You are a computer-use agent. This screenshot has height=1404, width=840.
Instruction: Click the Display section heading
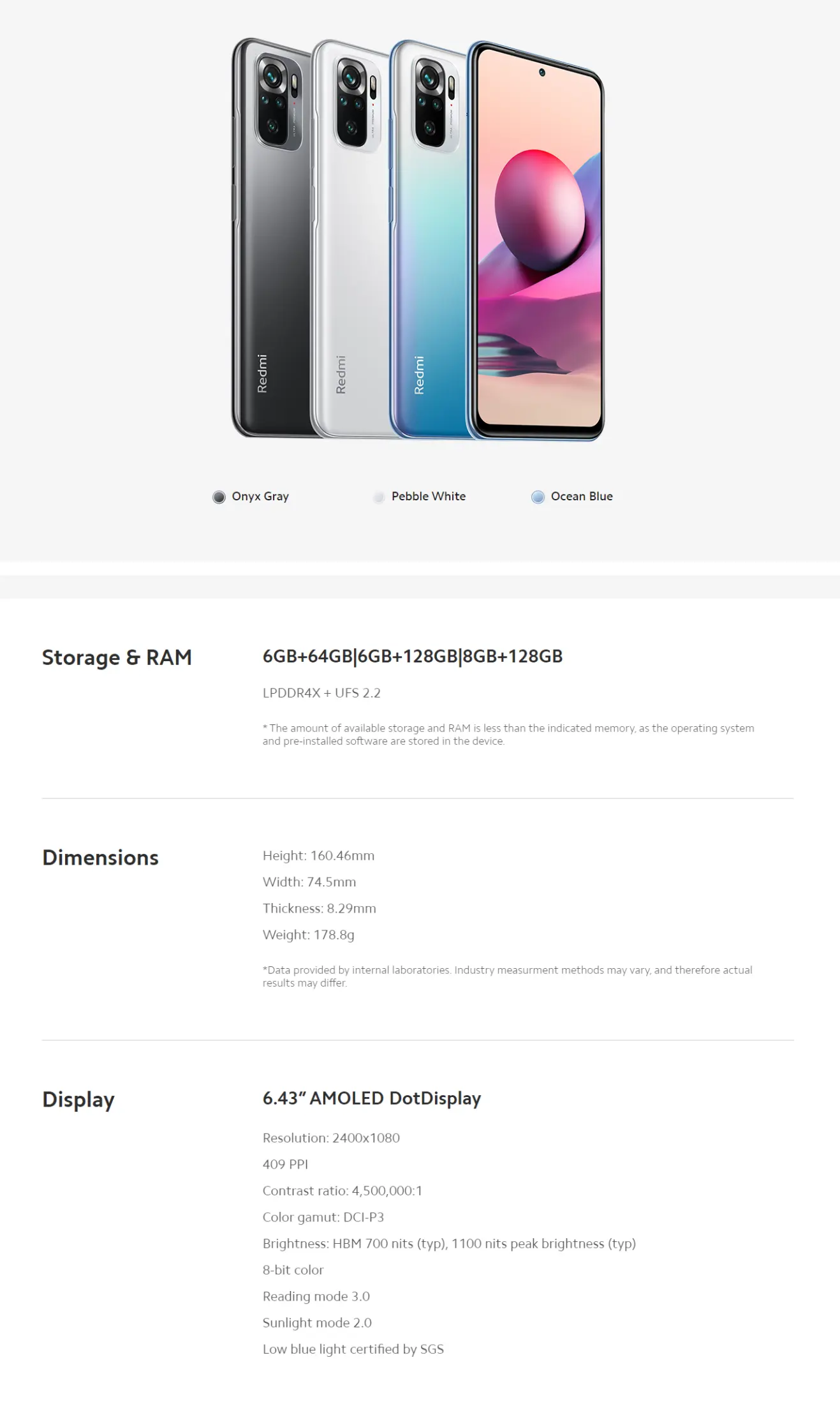78,1100
